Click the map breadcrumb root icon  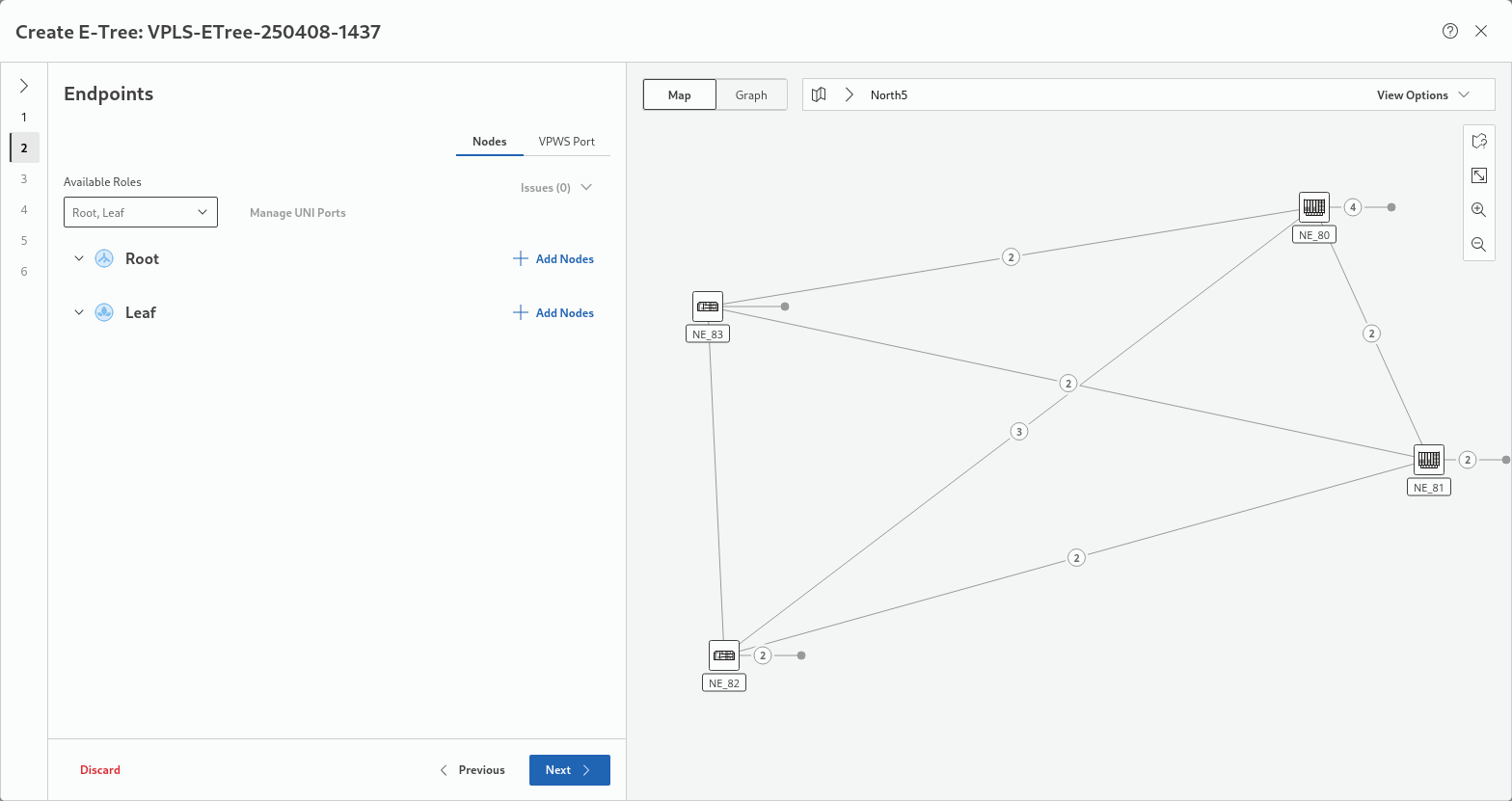point(819,94)
